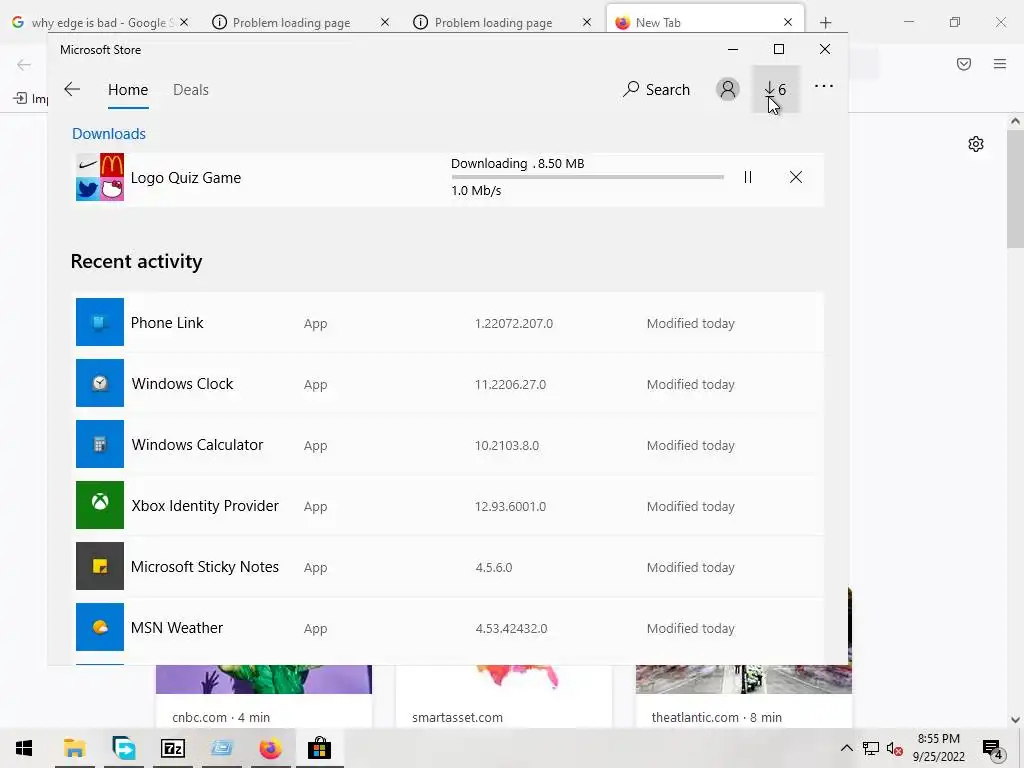The height and width of the screenshot is (768, 1024).
Task: Open the notification center with 4 notifications
Action: point(993,749)
